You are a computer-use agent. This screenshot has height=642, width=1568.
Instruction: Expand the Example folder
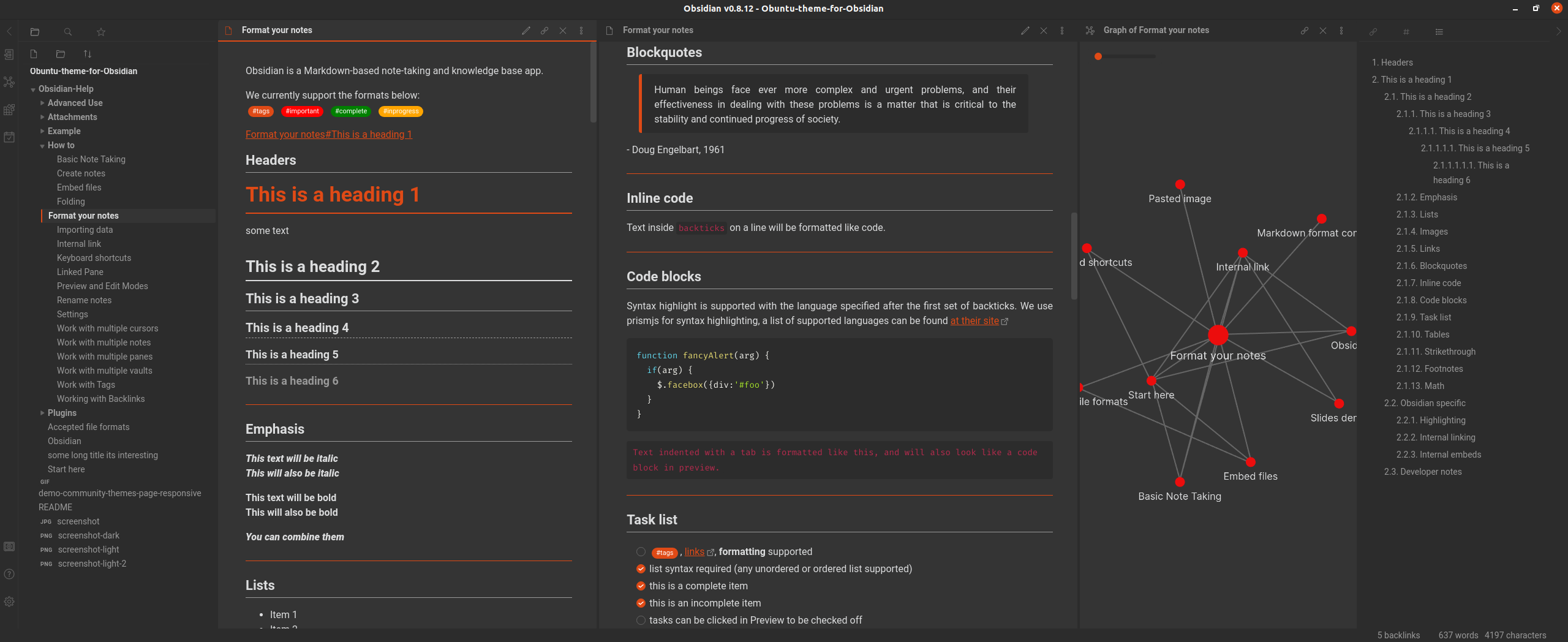coord(42,131)
